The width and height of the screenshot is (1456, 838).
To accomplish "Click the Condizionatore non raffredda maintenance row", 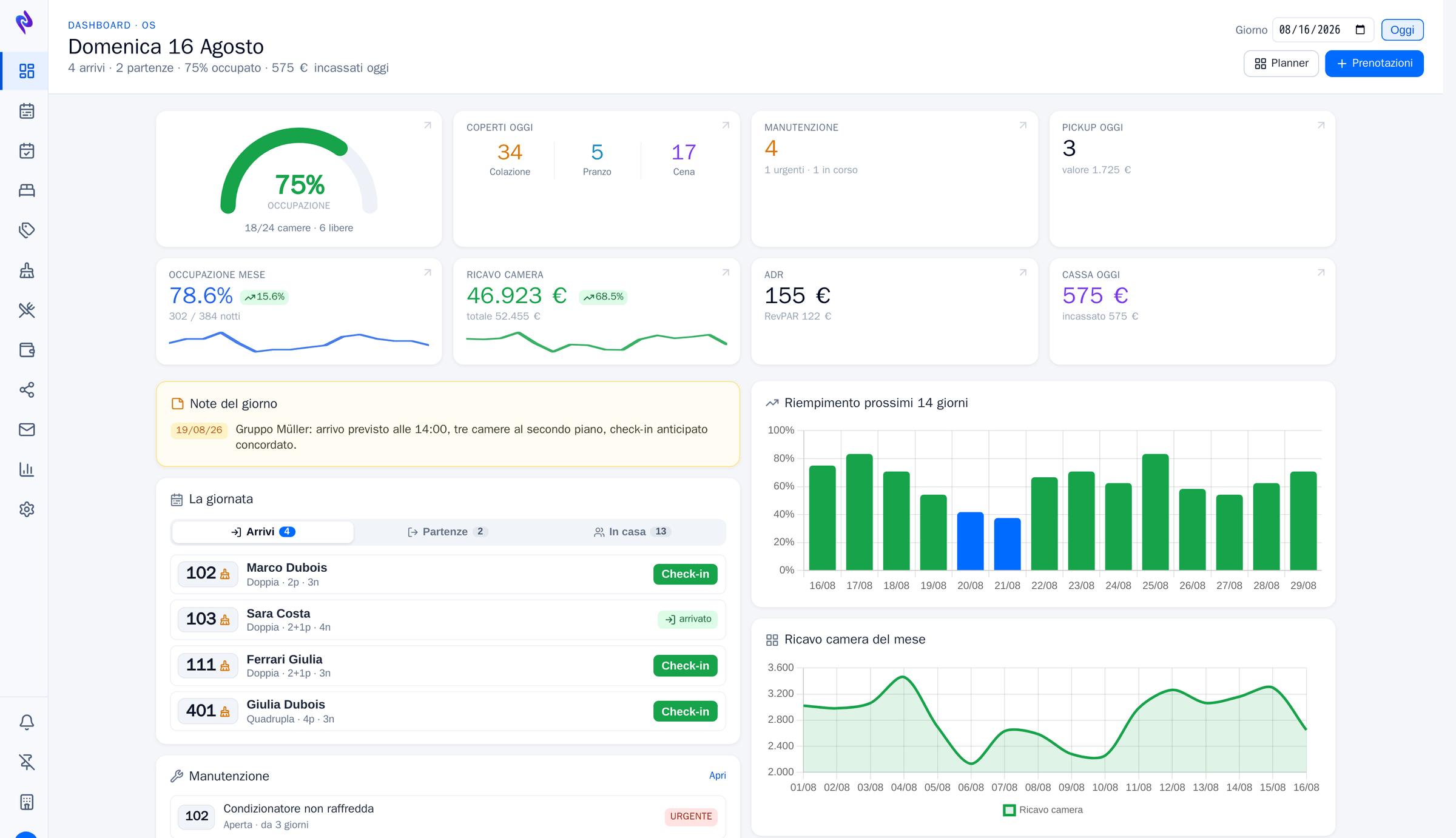I will point(448,816).
